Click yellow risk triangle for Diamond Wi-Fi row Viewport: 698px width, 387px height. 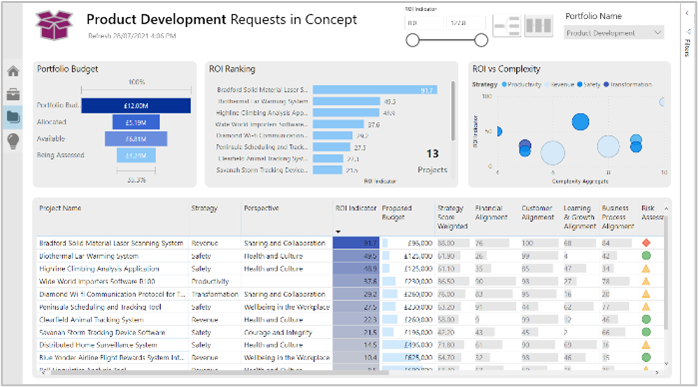(x=646, y=294)
